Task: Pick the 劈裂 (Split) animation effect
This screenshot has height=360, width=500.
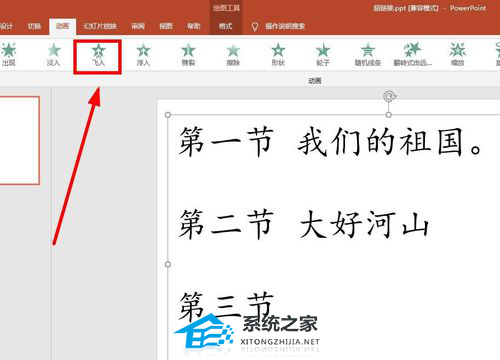Action: click(188, 55)
